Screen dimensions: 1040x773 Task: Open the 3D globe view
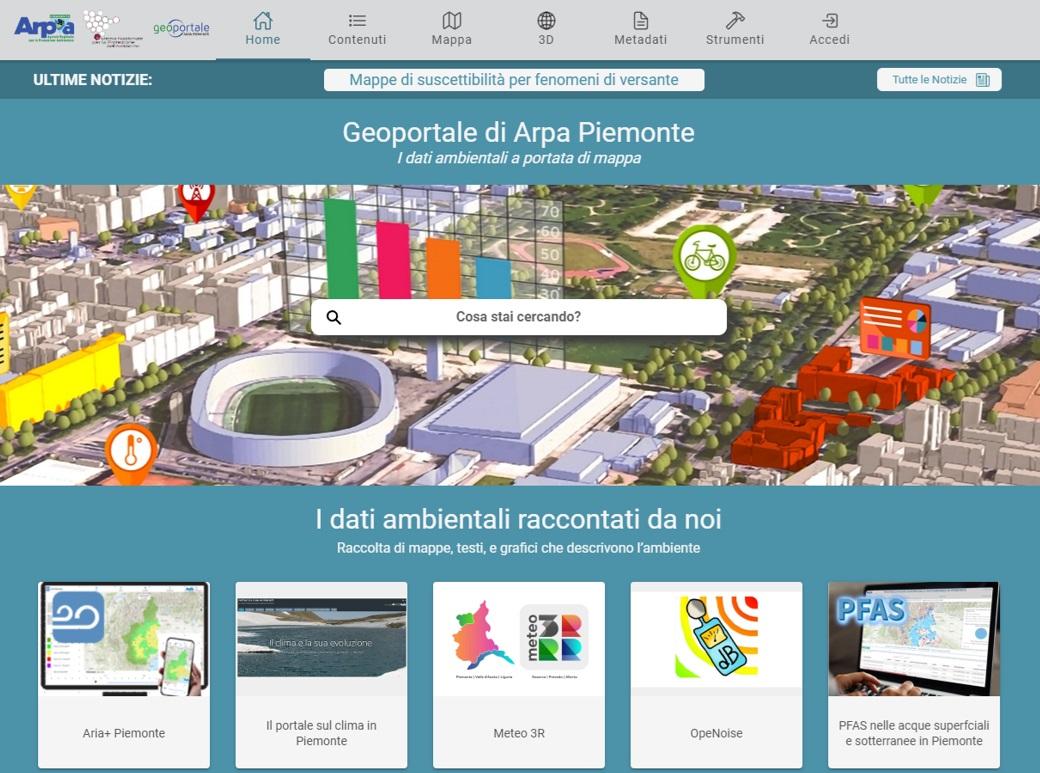click(546, 21)
